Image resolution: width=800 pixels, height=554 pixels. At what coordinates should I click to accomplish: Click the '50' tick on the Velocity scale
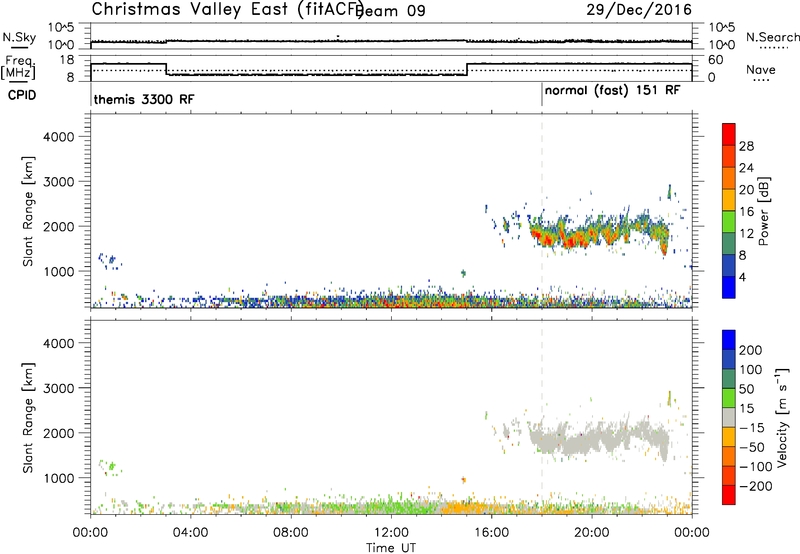[x=746, y=389]
